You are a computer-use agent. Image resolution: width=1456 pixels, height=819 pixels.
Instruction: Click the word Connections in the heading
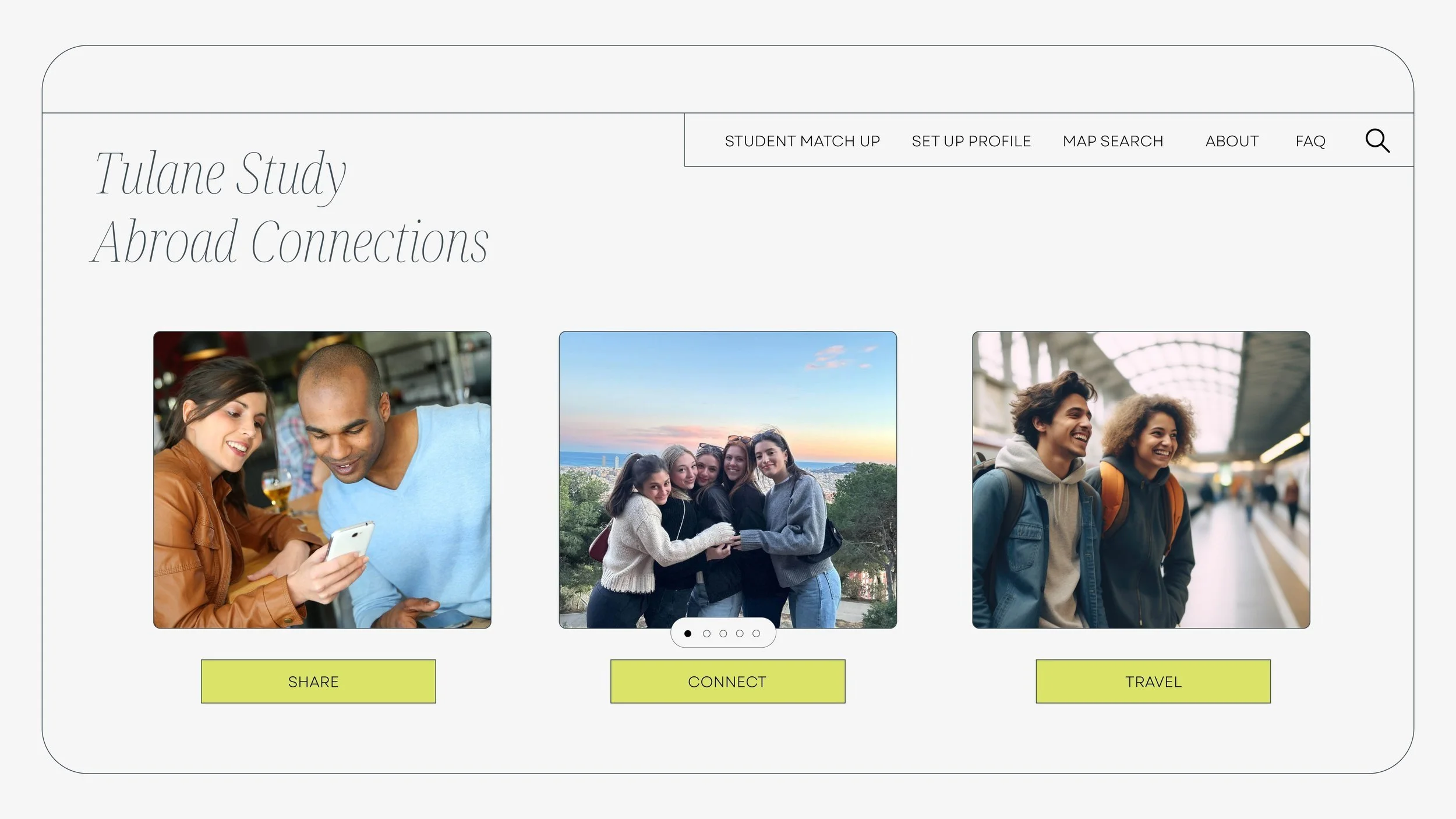tap(369, 242)
